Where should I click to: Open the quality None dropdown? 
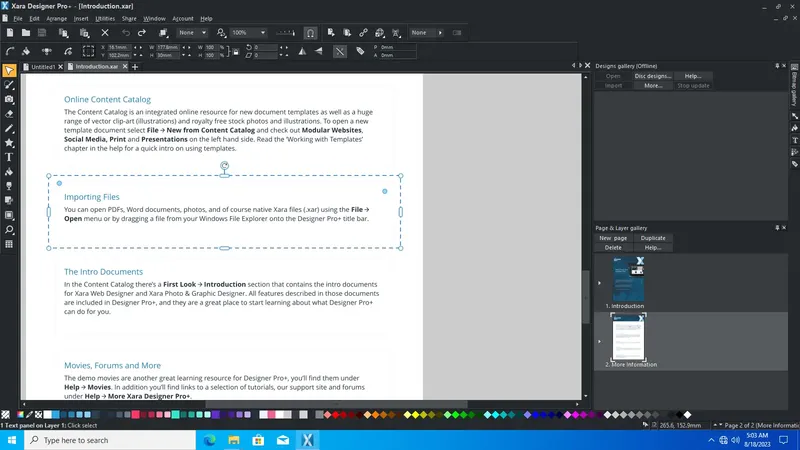click(192, 33)
